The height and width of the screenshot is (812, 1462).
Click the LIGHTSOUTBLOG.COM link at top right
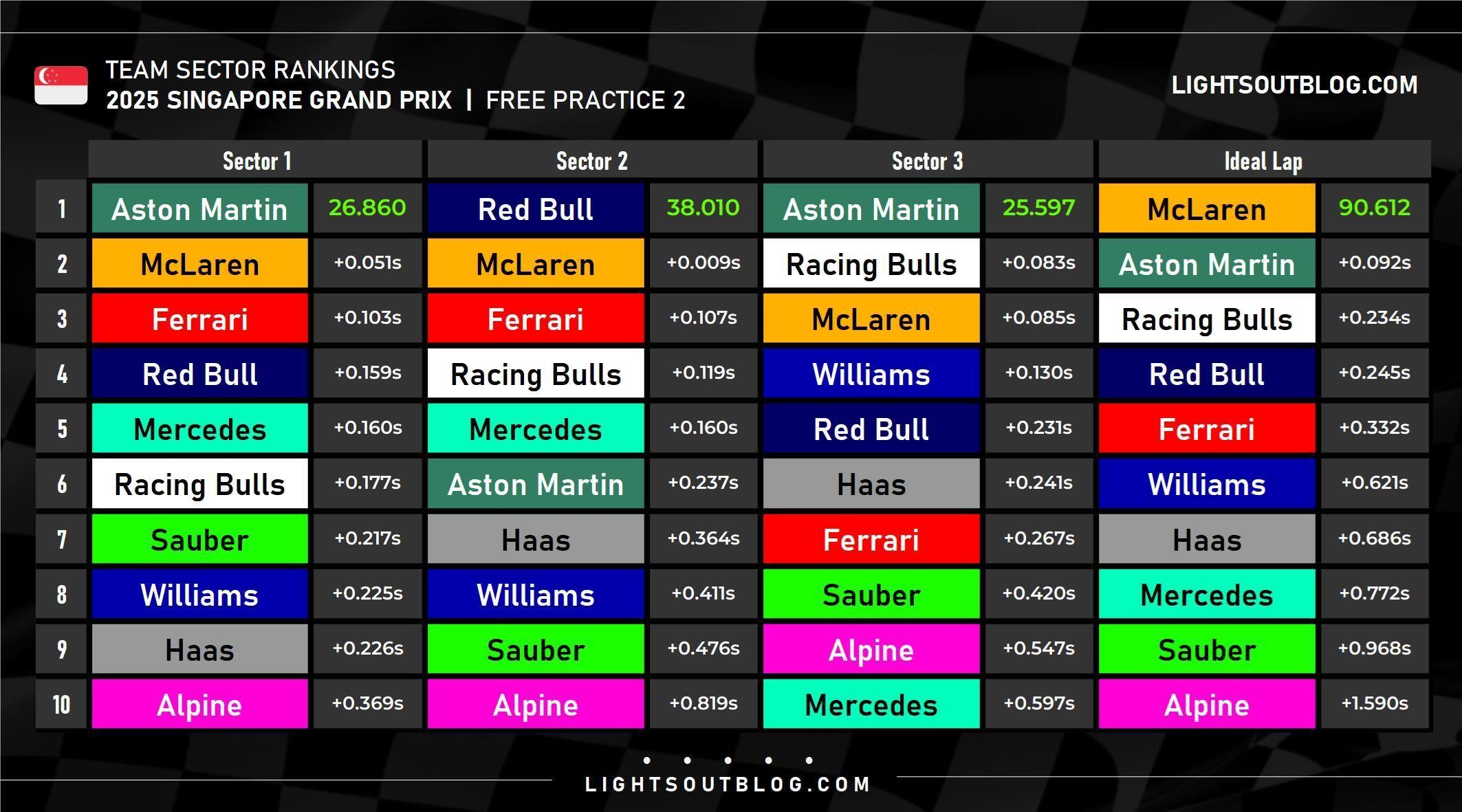[x=1294, y=85]
